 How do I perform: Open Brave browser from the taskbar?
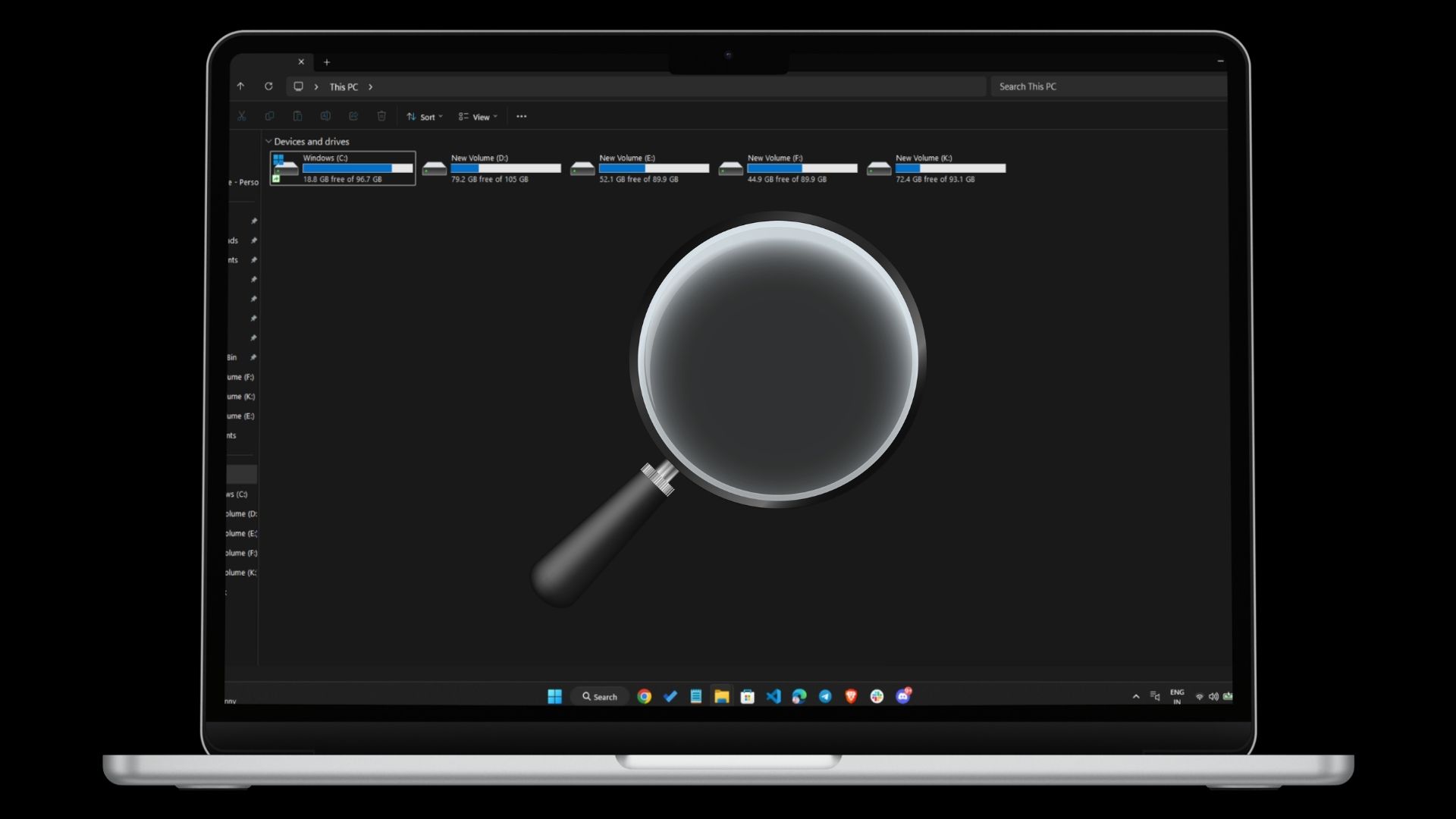(x=851, y=696)
